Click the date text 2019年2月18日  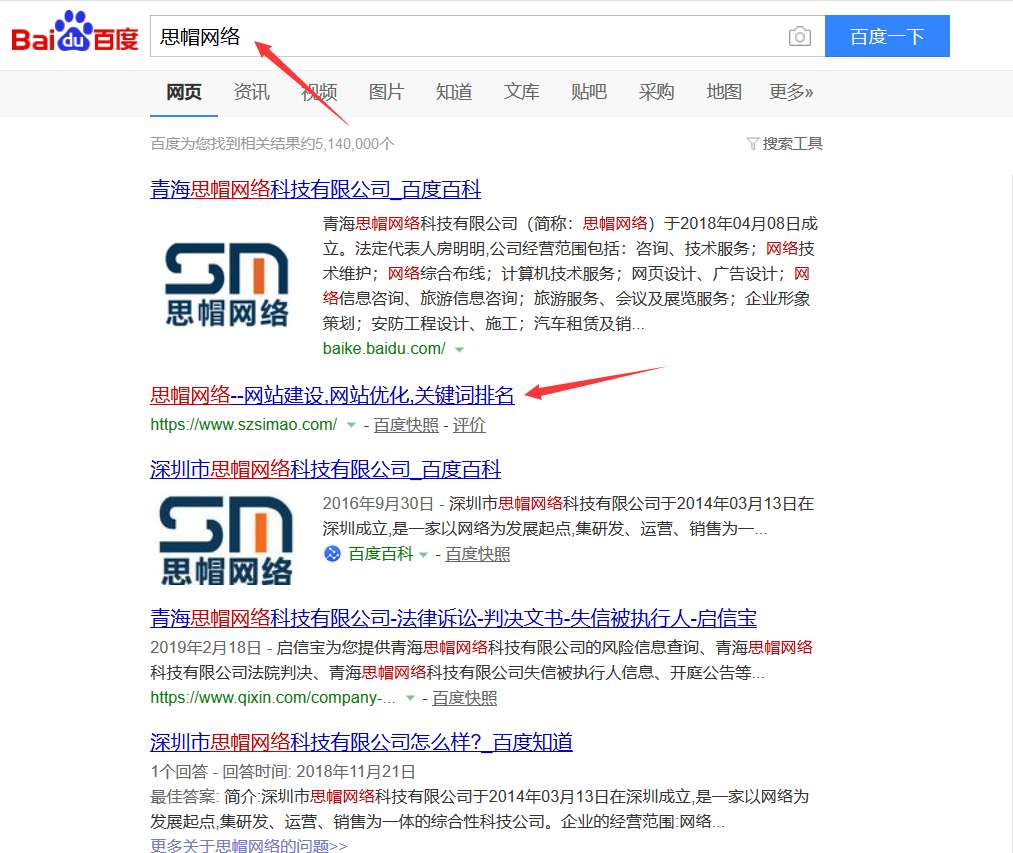coord(205,648)
